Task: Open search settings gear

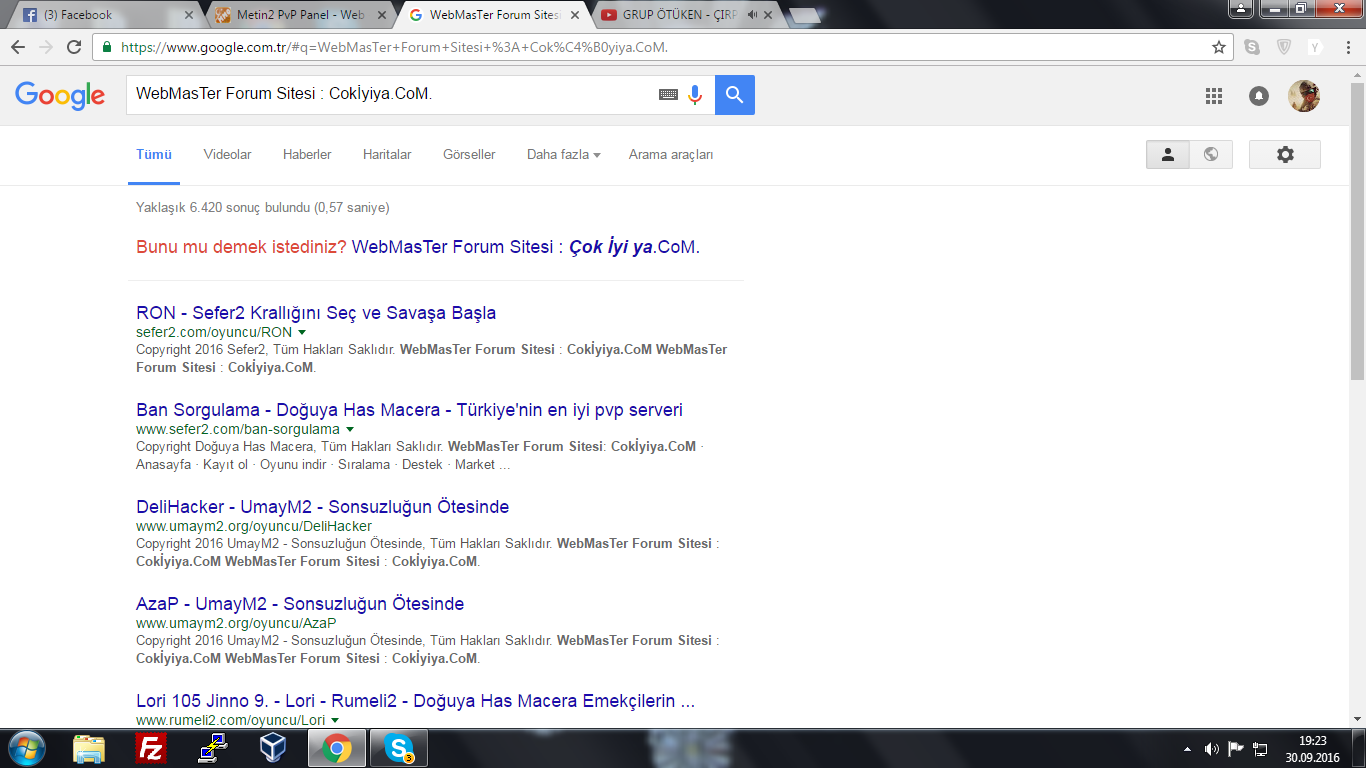Action: (x=1285, y=154)
